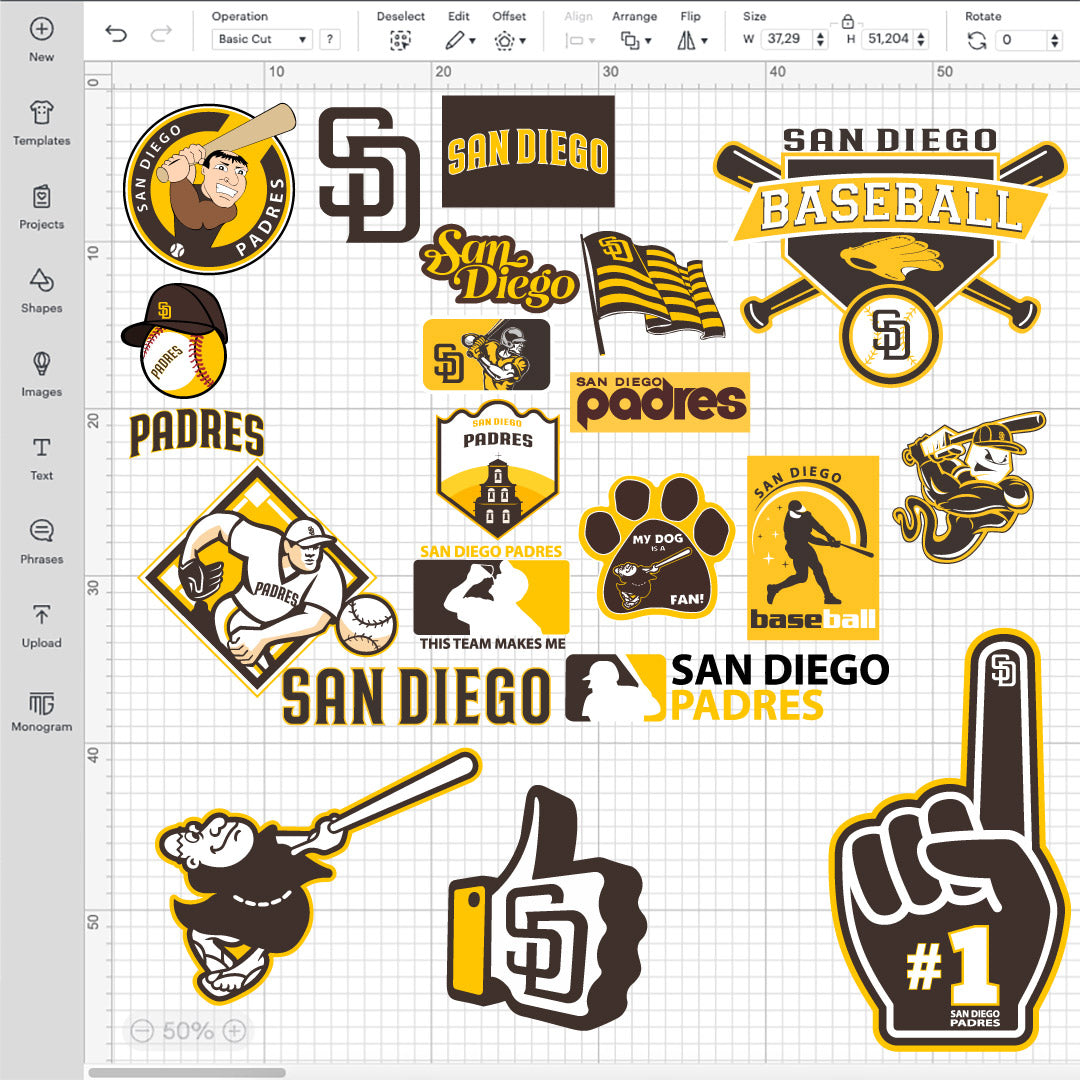Open the Shapes panel
Viewport: 1080px width, 1080px height.
[41, 280]
